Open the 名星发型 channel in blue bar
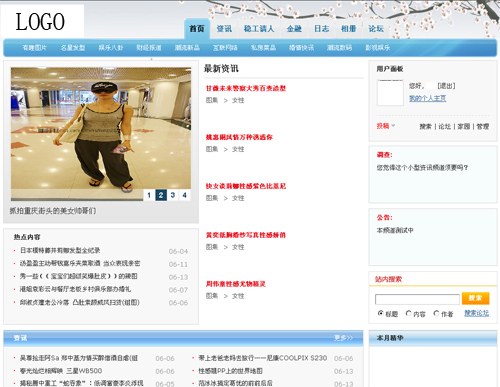 [73, 48]
